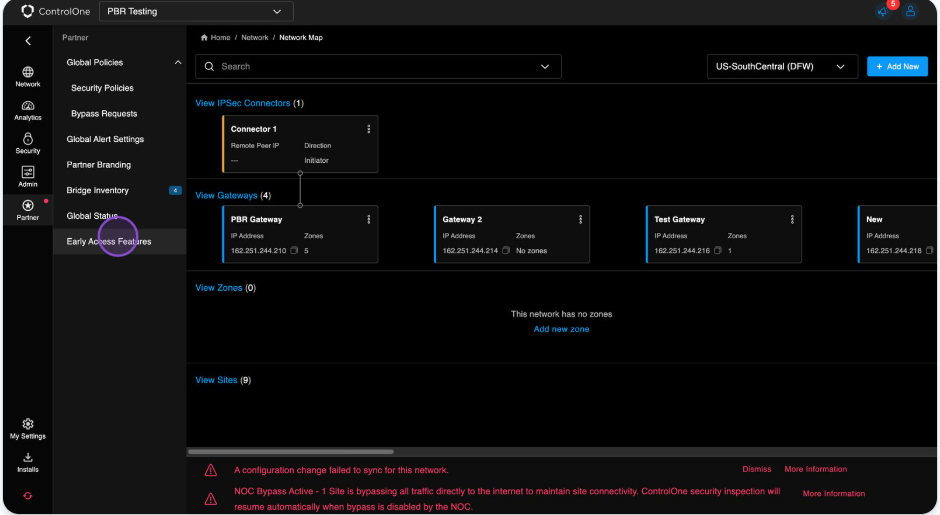
Task: Open the Network section in sidebar
Action: pos(27,76)
